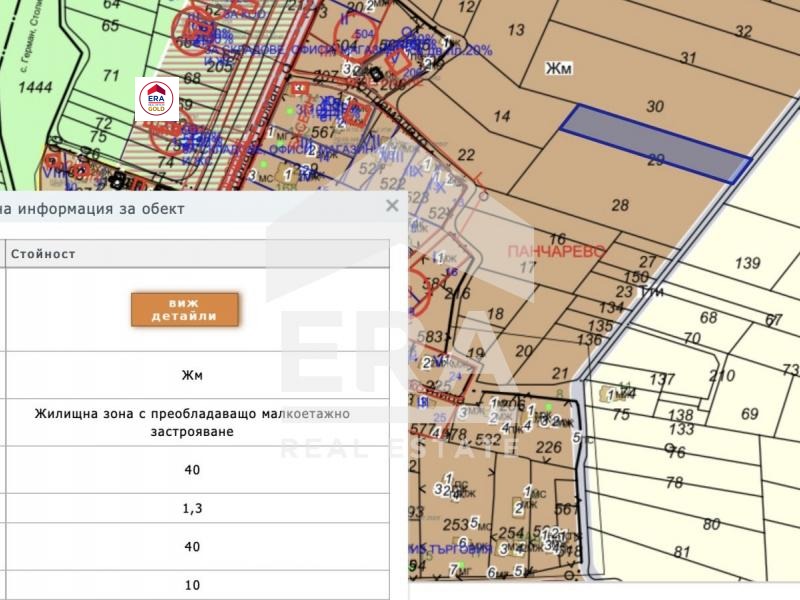Click the "Жм" value in the table
This screenshot has width=800, height=600.
tap(192, 376)
